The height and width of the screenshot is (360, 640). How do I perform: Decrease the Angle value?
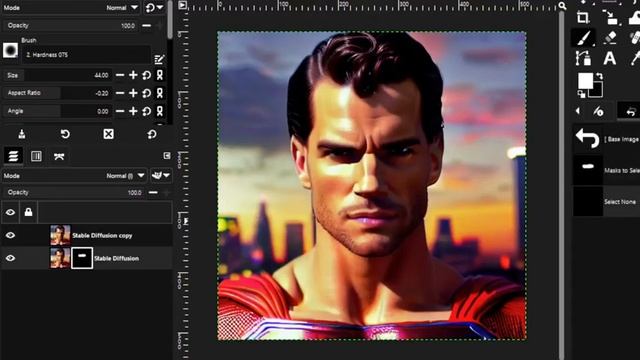(x=120, y=111)
